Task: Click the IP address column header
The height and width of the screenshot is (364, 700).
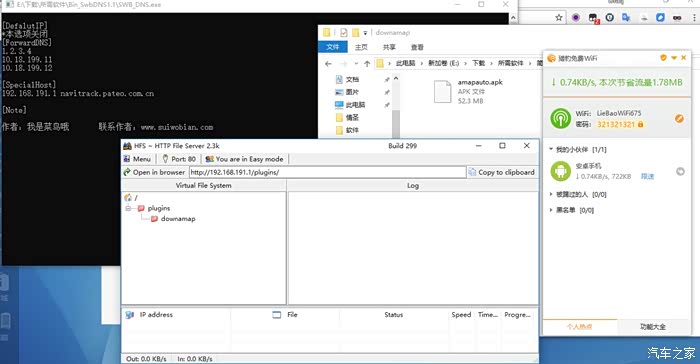Action: click(x=156, y=315)
